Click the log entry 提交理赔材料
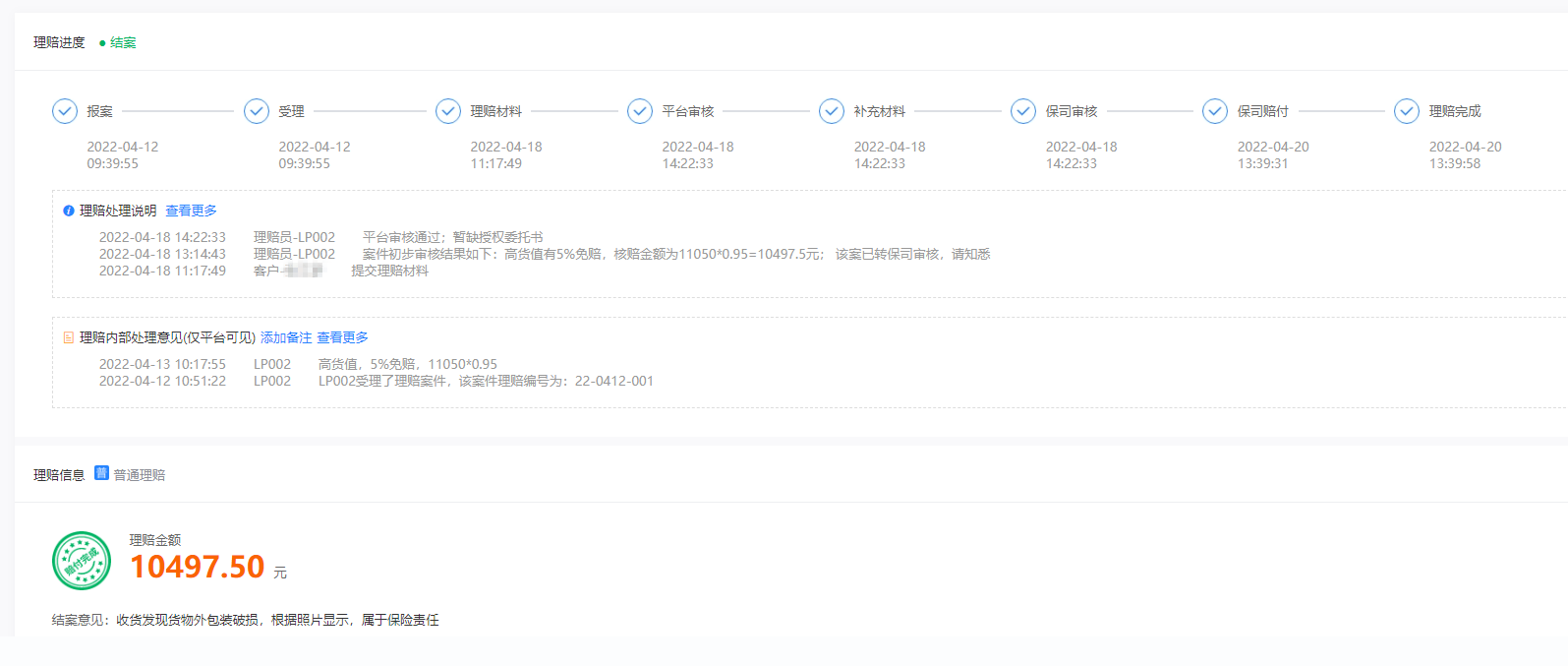Screen dimensions: 1568x666 coord(389,271)
